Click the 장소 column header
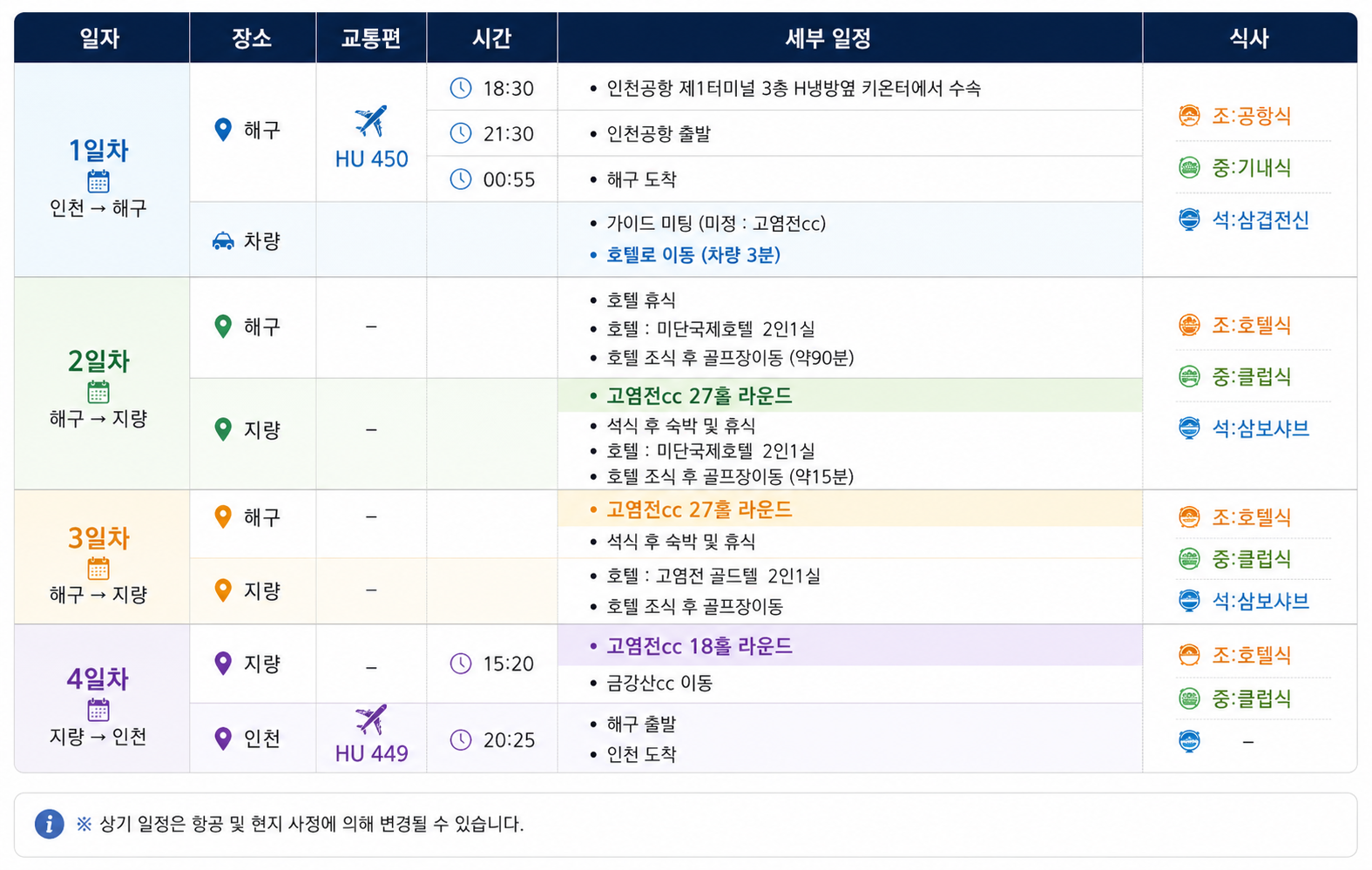The image size is (1372, 870). pos(252,38)
